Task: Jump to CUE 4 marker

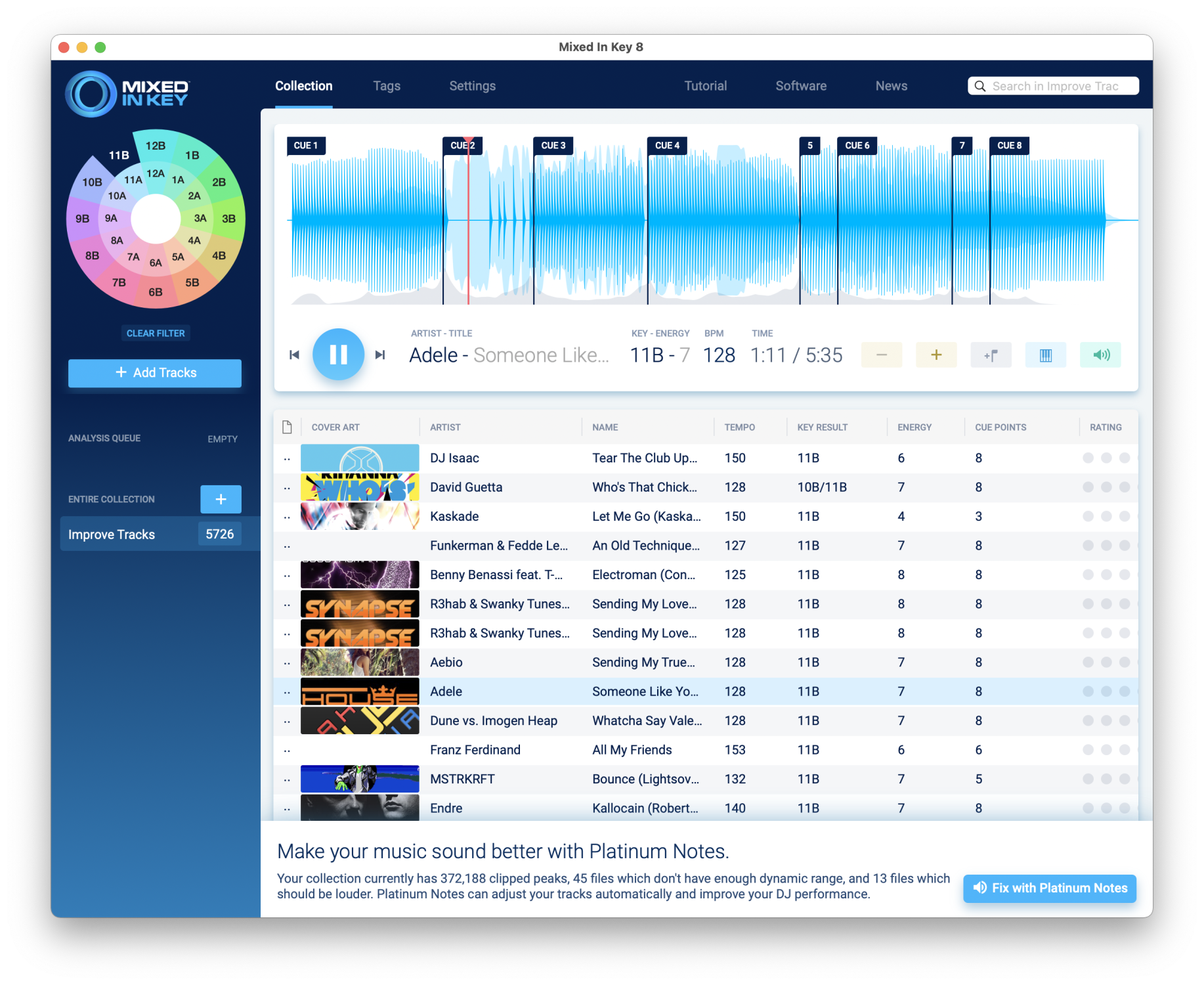Action: coord(667,145)
